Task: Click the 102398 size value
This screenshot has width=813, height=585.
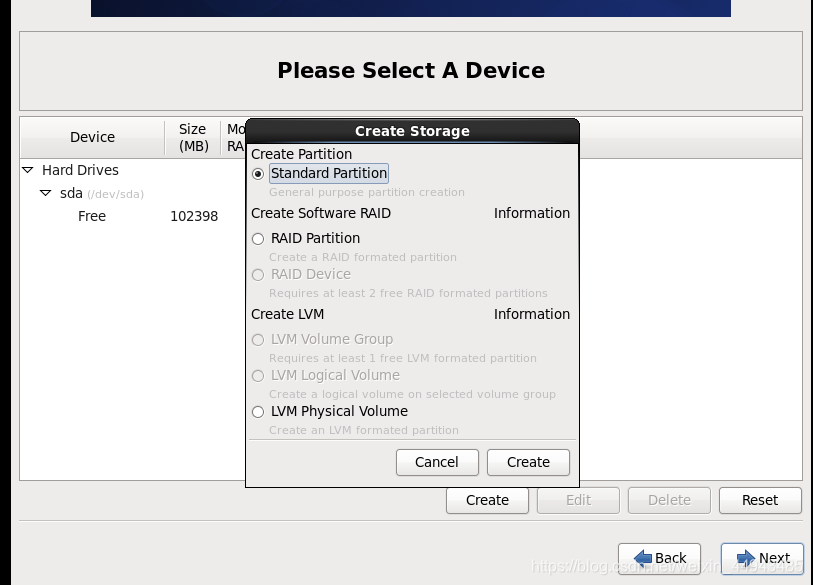Action: click(x=194, y=216)
